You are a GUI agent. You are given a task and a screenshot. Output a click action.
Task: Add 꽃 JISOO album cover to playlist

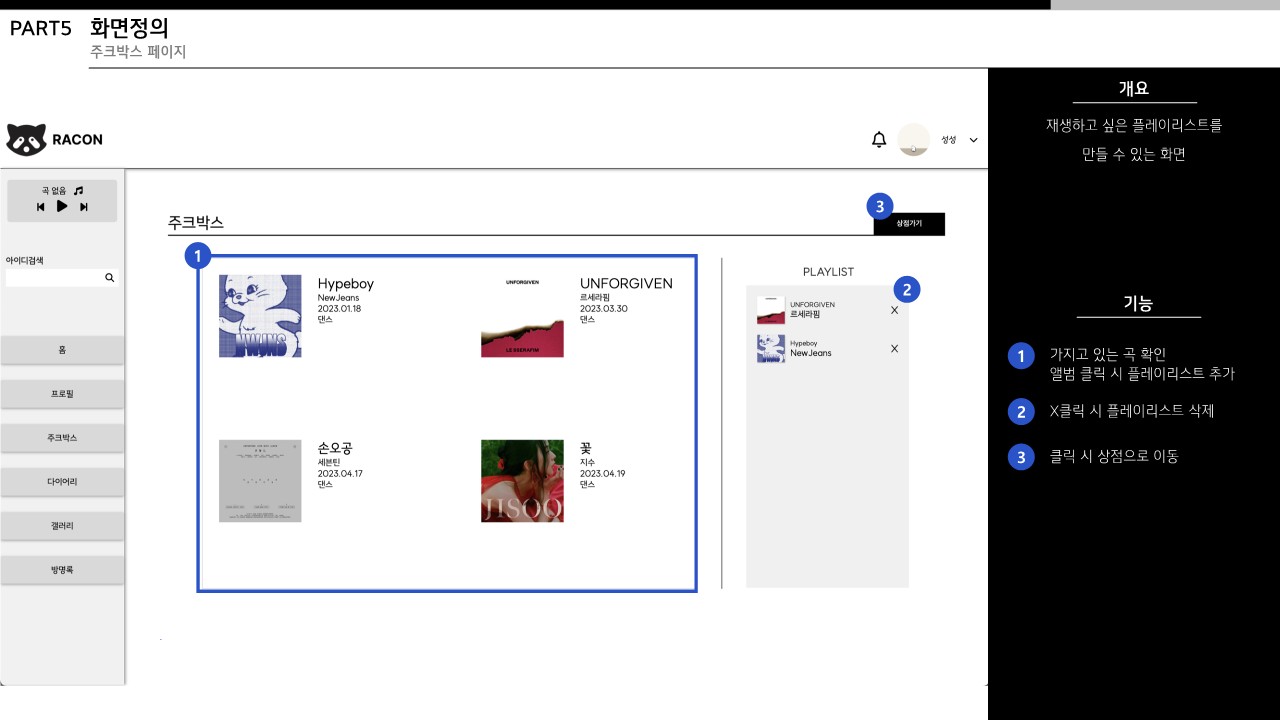[x=522, y=481]
